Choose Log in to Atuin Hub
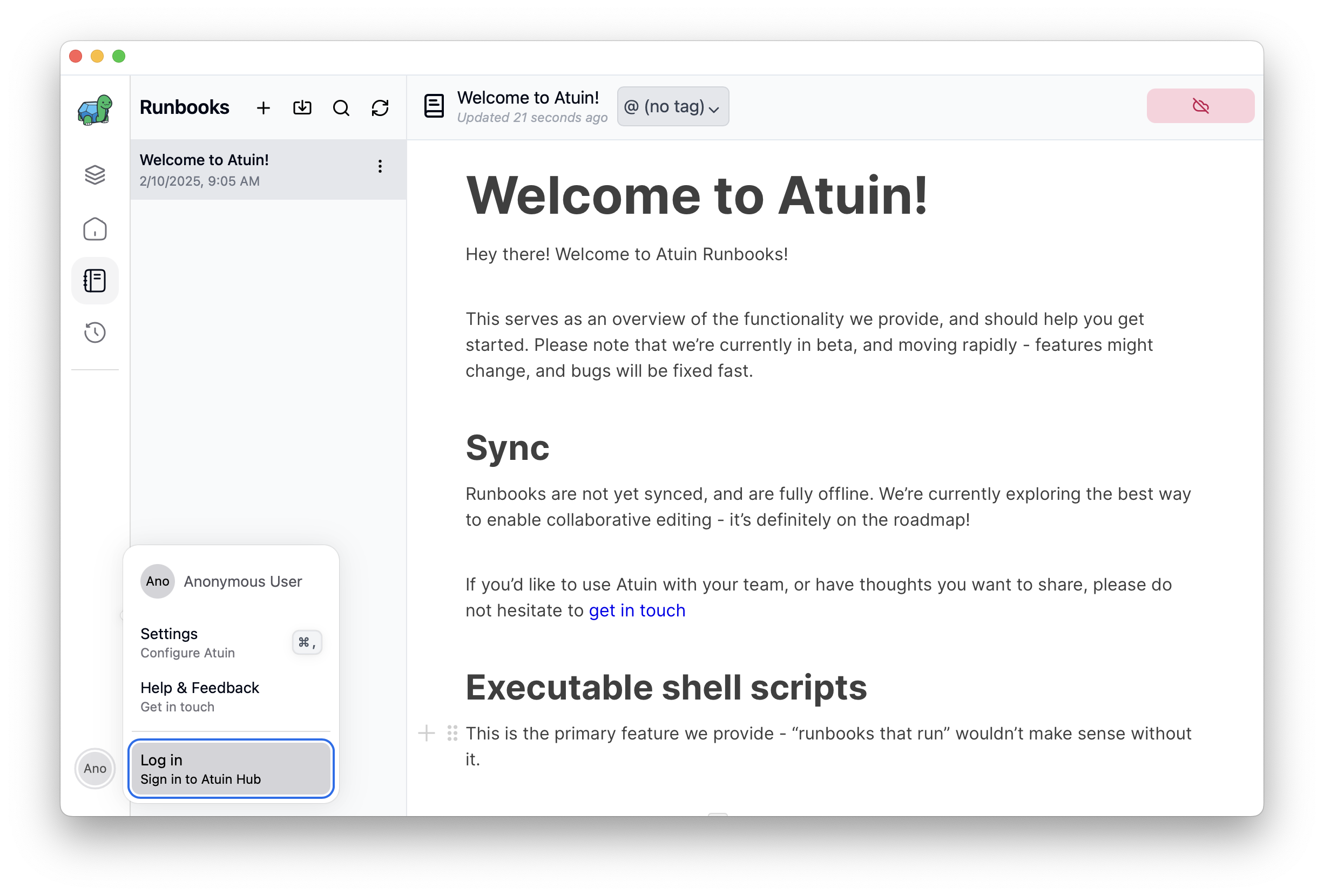 click(x=231, y=769)
